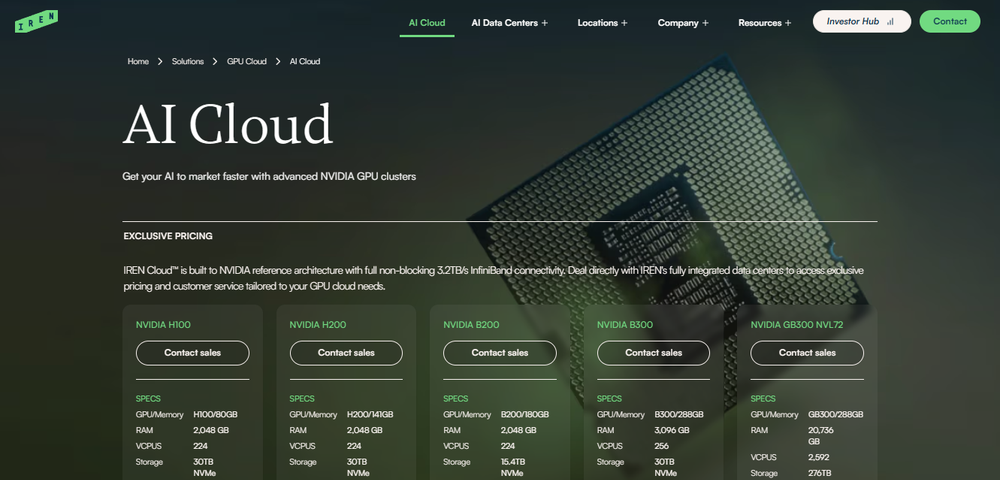Click the 3,096 GB RAM value
This screenshot has width=1000, height=480.
click(672, 430)
